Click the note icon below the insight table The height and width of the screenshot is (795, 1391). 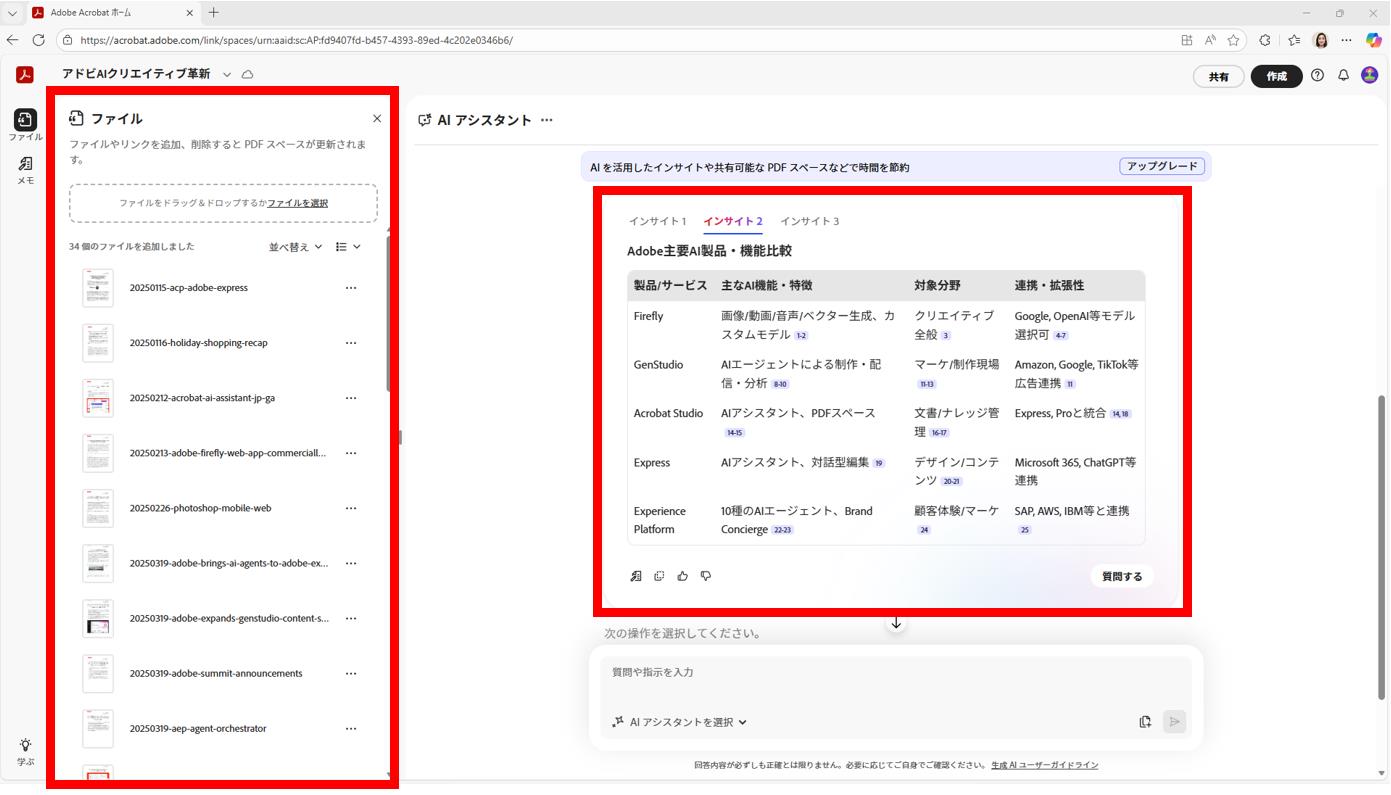(x=636, y=576)
